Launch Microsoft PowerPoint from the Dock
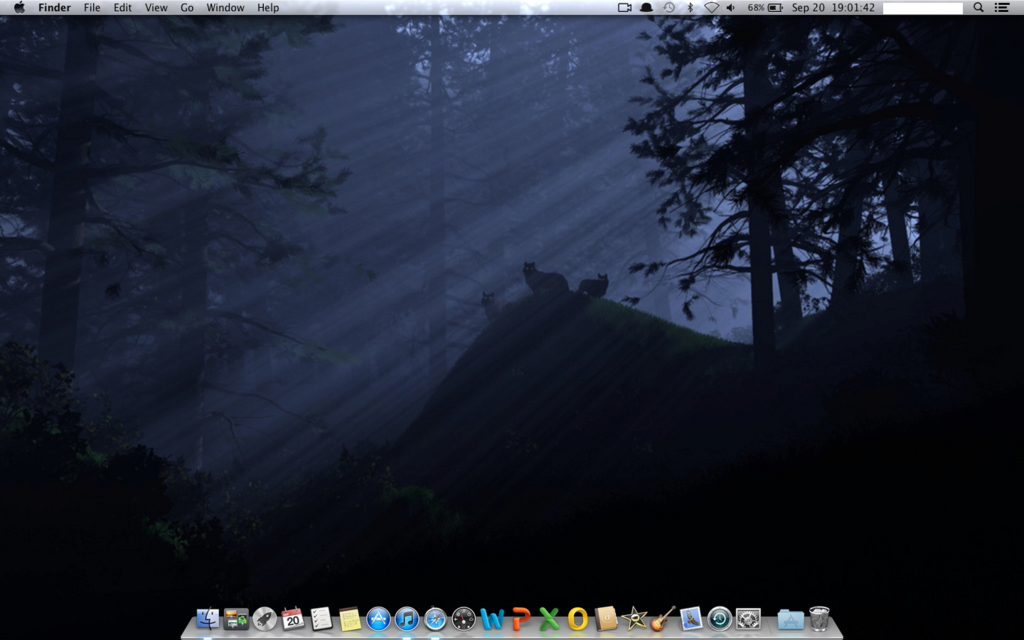1024x640 pixels. [520, 618]
